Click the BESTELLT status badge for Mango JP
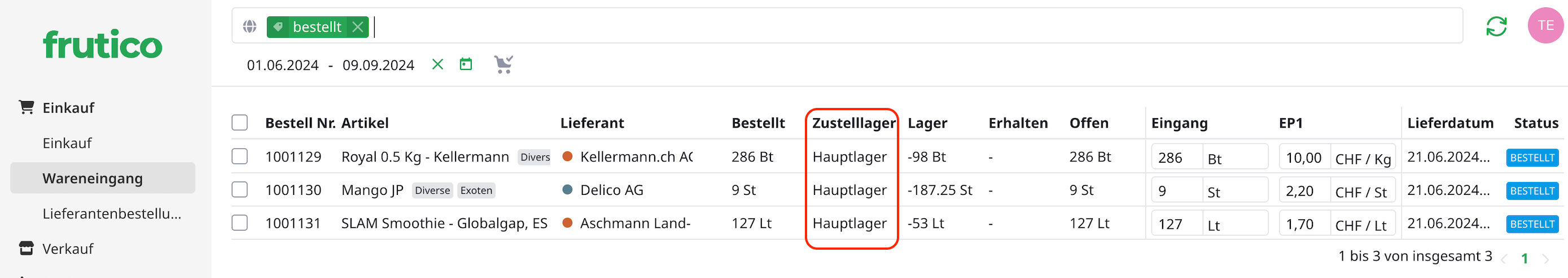 point(1531,191)
